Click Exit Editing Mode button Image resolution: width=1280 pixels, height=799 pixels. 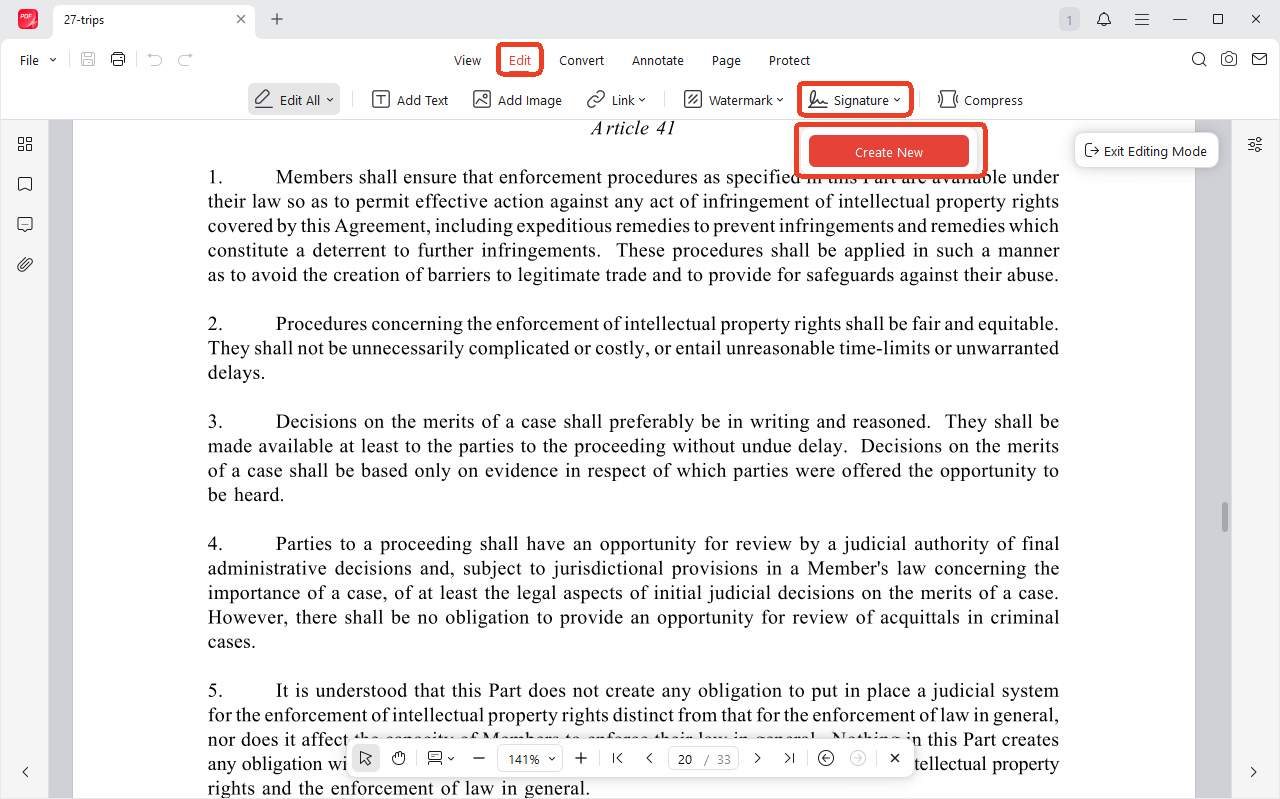1146,151
